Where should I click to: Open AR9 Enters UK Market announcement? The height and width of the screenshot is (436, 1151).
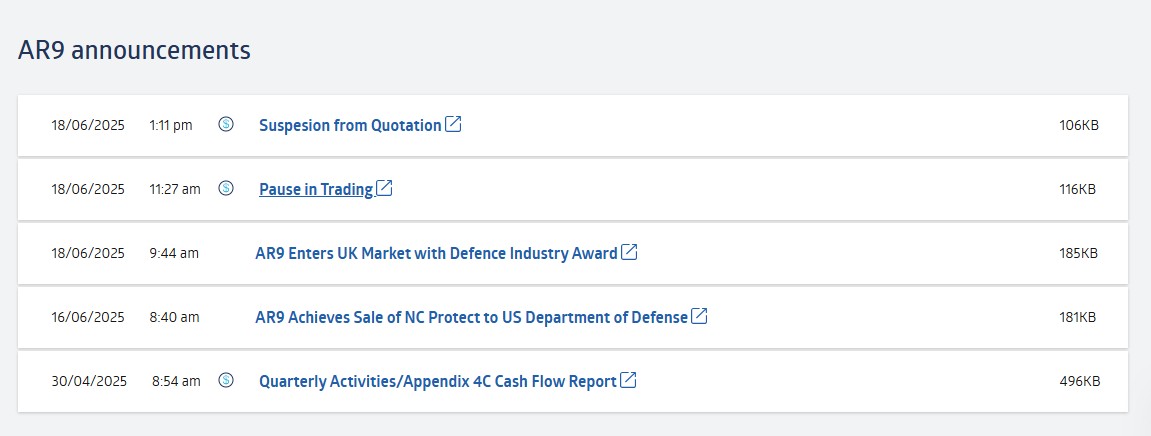[x=436, y=253]
